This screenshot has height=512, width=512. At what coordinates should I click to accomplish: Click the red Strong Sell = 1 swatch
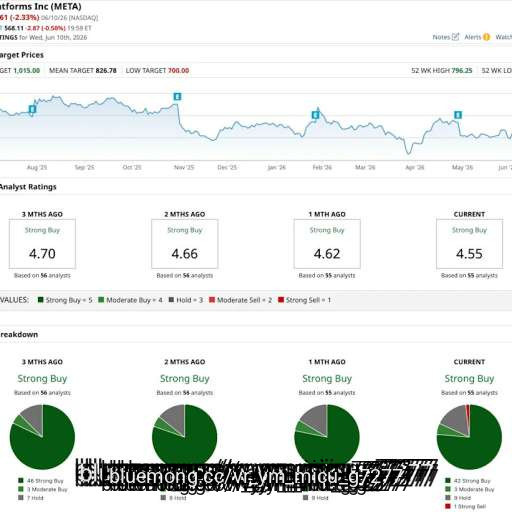(x=281, y=300)
